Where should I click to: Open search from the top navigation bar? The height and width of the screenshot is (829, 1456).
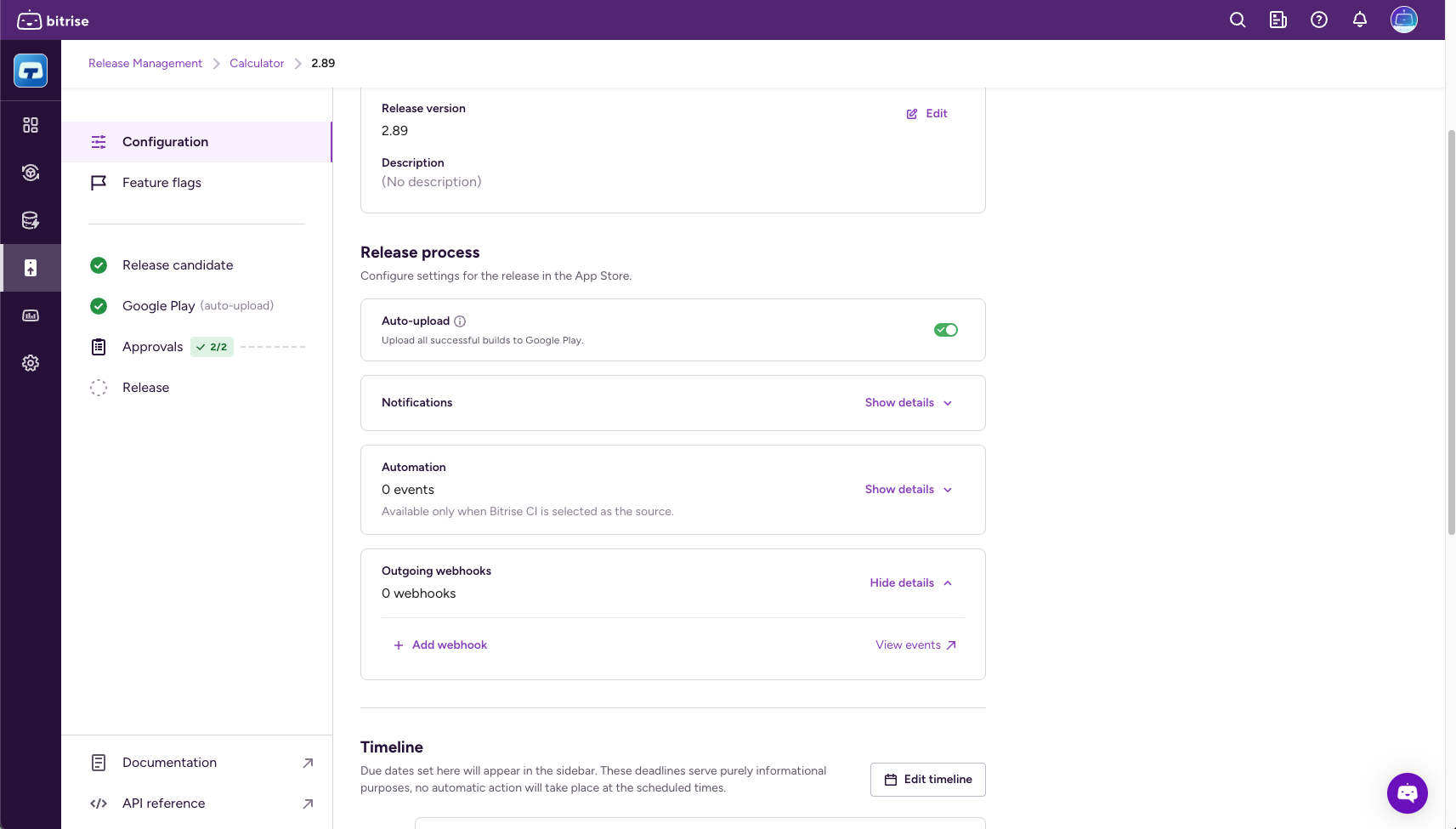[x=1237, y=20]
